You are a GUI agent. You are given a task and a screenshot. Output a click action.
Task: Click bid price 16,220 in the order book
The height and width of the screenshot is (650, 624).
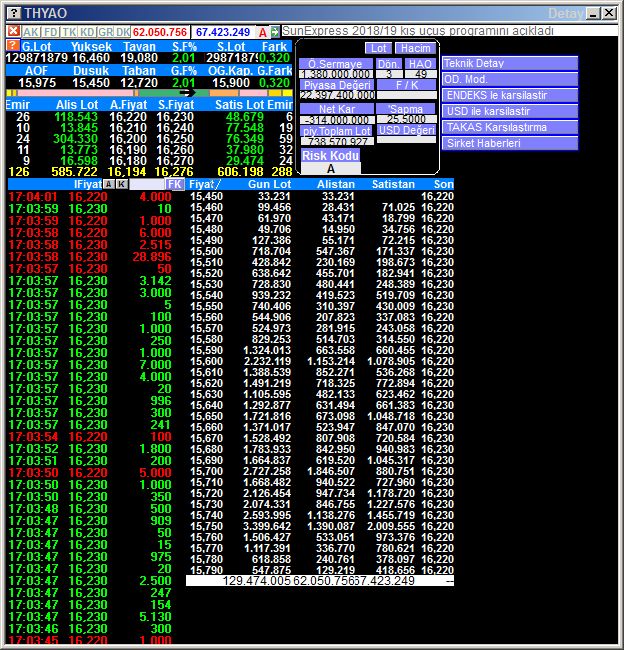[x=128, y=117]
